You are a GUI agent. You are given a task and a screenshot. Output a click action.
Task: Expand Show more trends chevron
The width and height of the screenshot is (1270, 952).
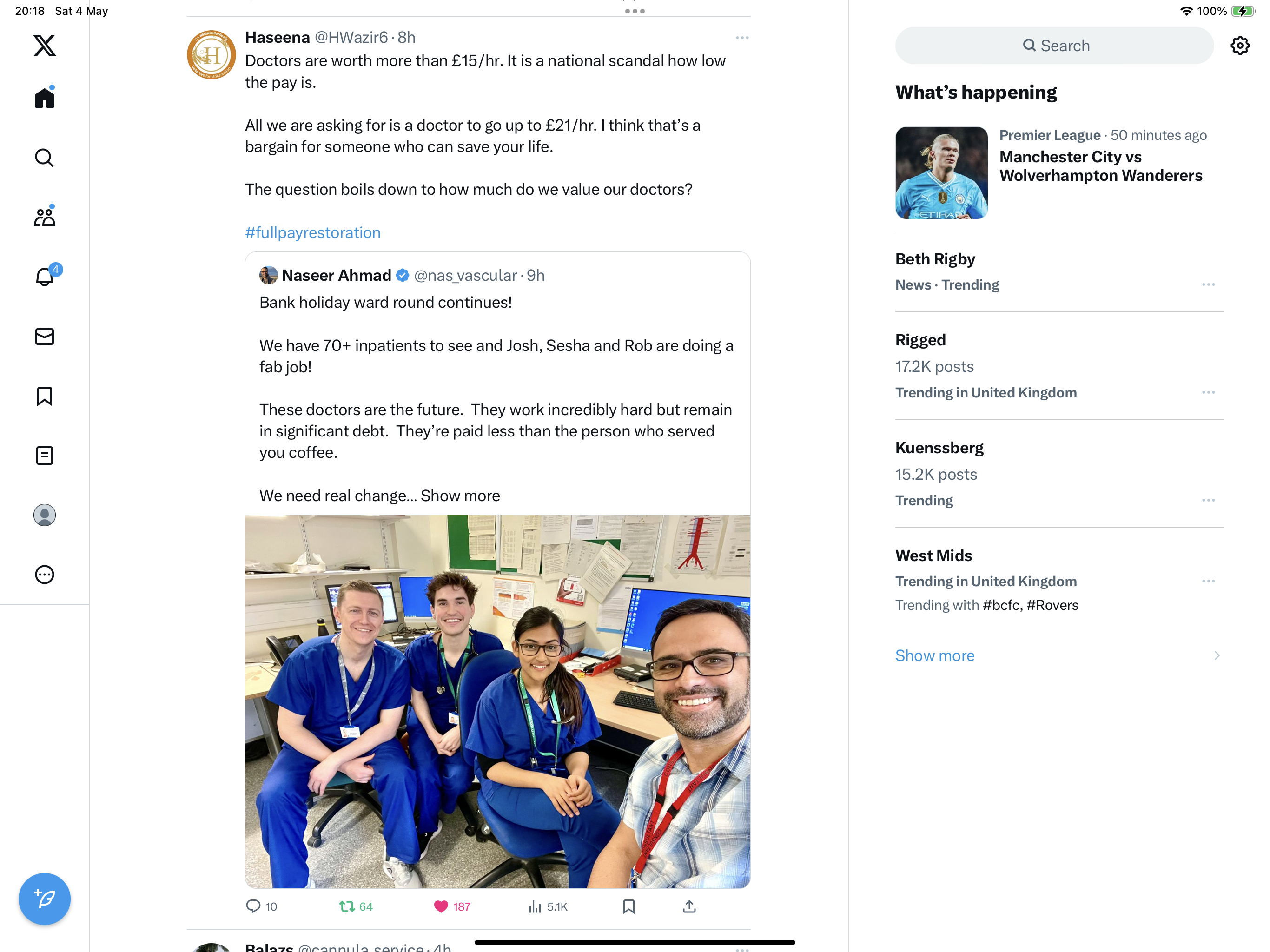coord(1217,655)
